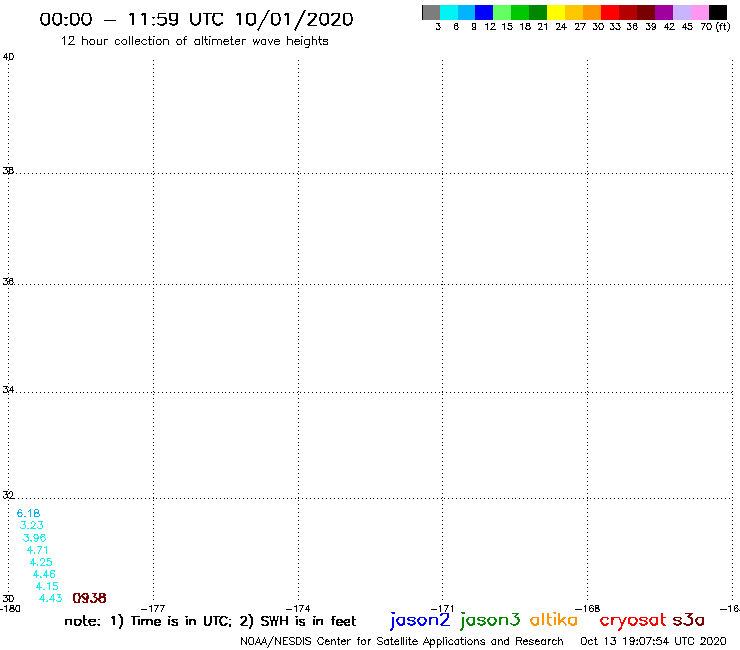
Task: Click the 4.15 wave height reading
Action: (x=47, y=586)
